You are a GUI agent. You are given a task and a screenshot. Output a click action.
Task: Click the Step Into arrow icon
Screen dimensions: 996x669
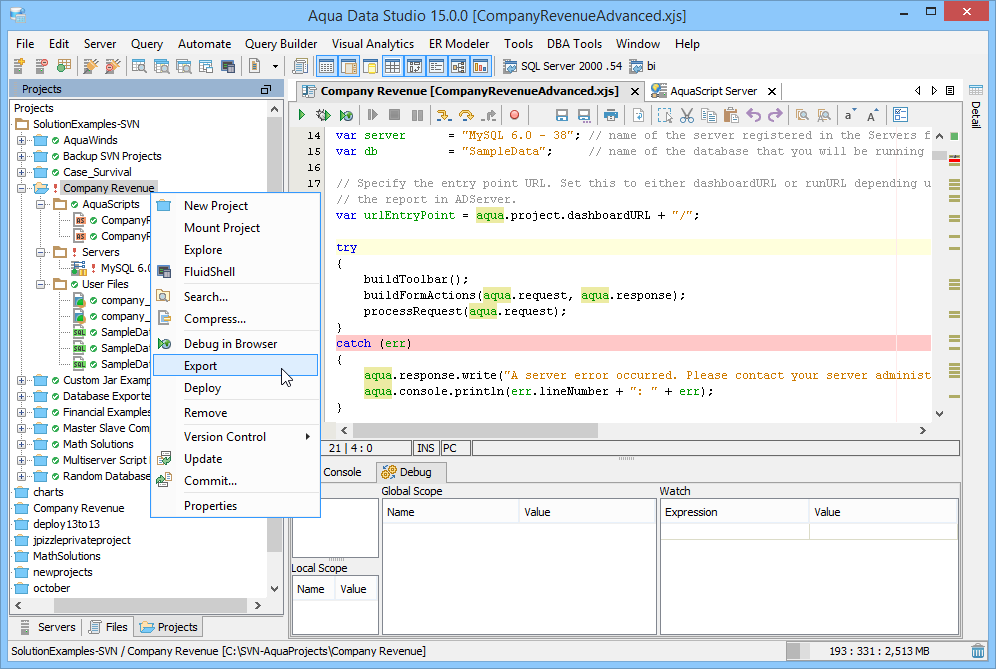coord(443,115)
